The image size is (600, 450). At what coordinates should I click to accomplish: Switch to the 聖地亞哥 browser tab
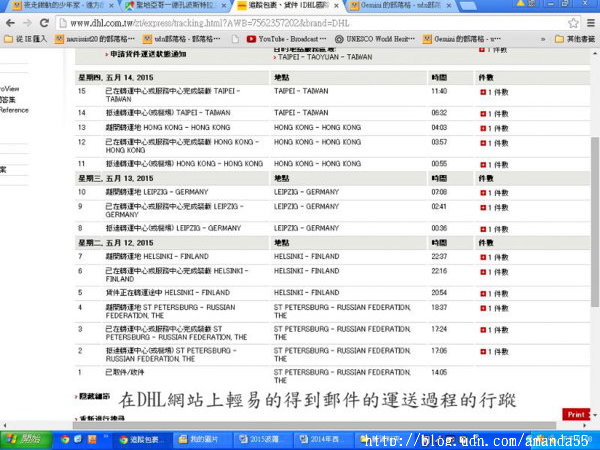(x=174, y=6)
